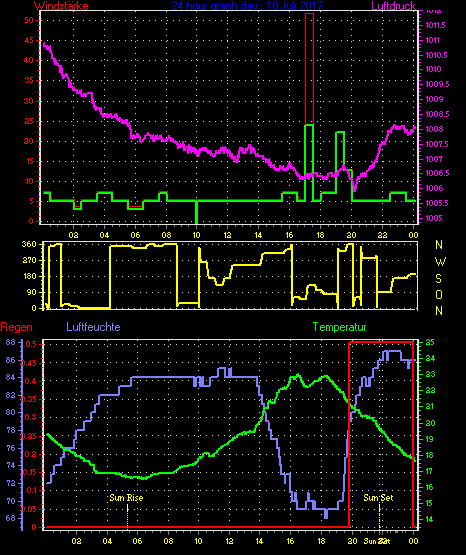Select the yellow O compass label
The width and height of the screenshot is (466, 555).
tap(439, 294)
